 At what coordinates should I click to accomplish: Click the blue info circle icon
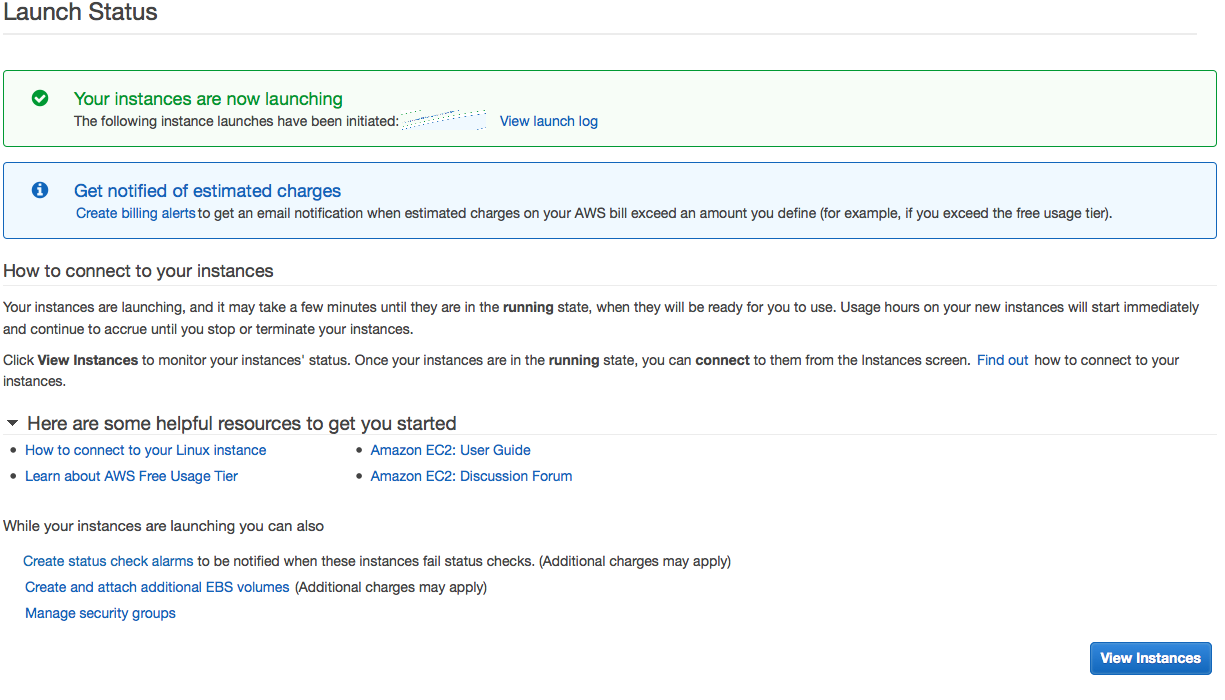[x=40, y=190]
